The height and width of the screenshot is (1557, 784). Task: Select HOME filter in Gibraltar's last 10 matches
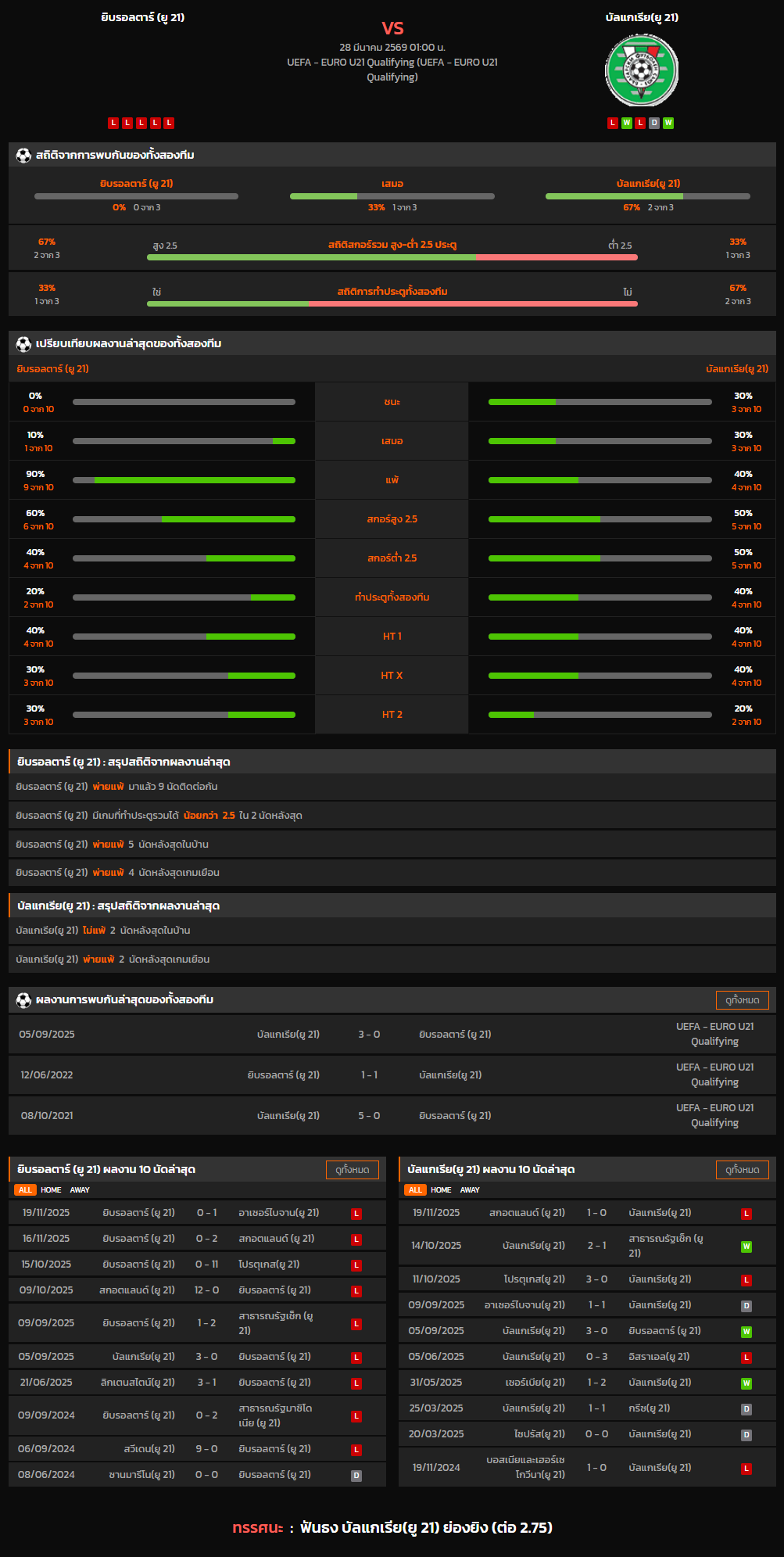[x=51, y=1190]
